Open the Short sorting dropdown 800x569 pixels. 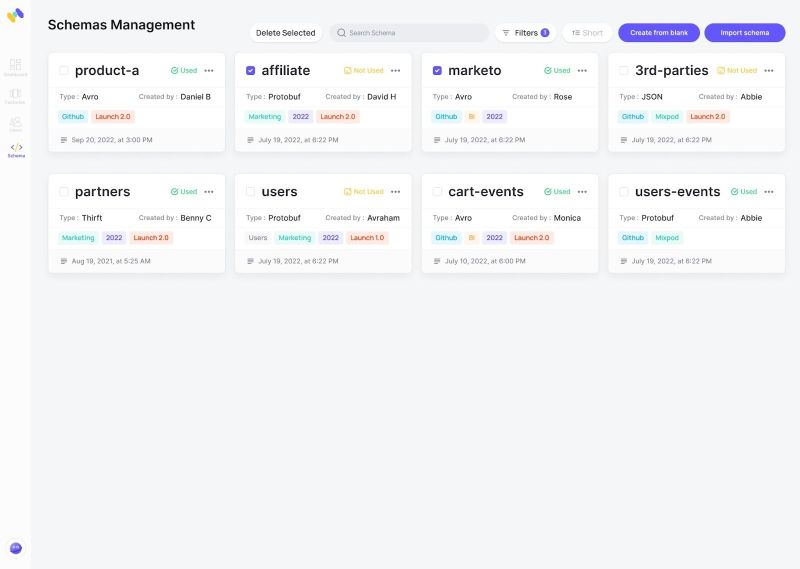[587, 33]
